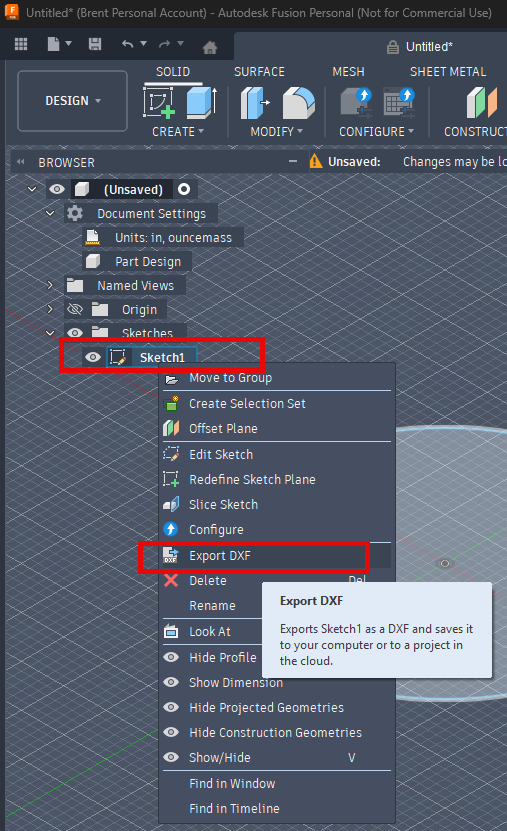
Task: Open the File menu document icon
Action: coord(54,44)
